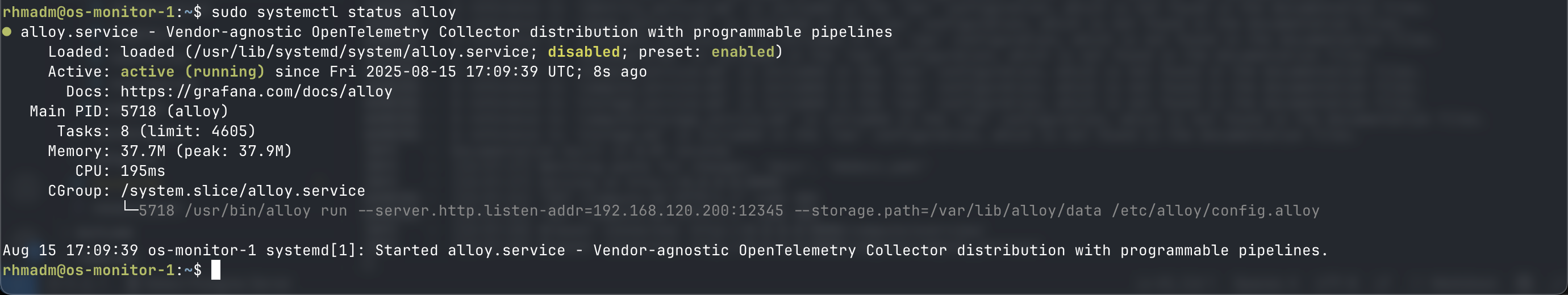Click the top rhmadm@os-monitor-1 prompt
This screenshot has width=1568, height=295.
pyautogui.click(x=88, y=12)
